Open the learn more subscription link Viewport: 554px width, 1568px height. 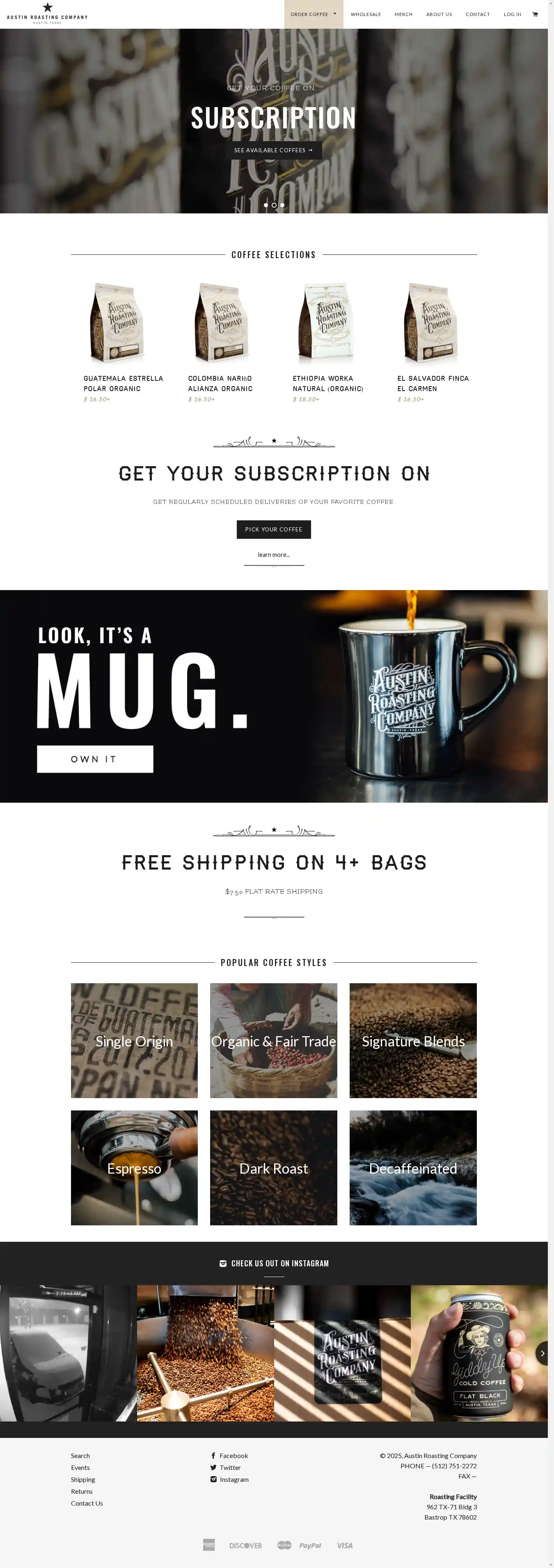[x=274, y=554]
